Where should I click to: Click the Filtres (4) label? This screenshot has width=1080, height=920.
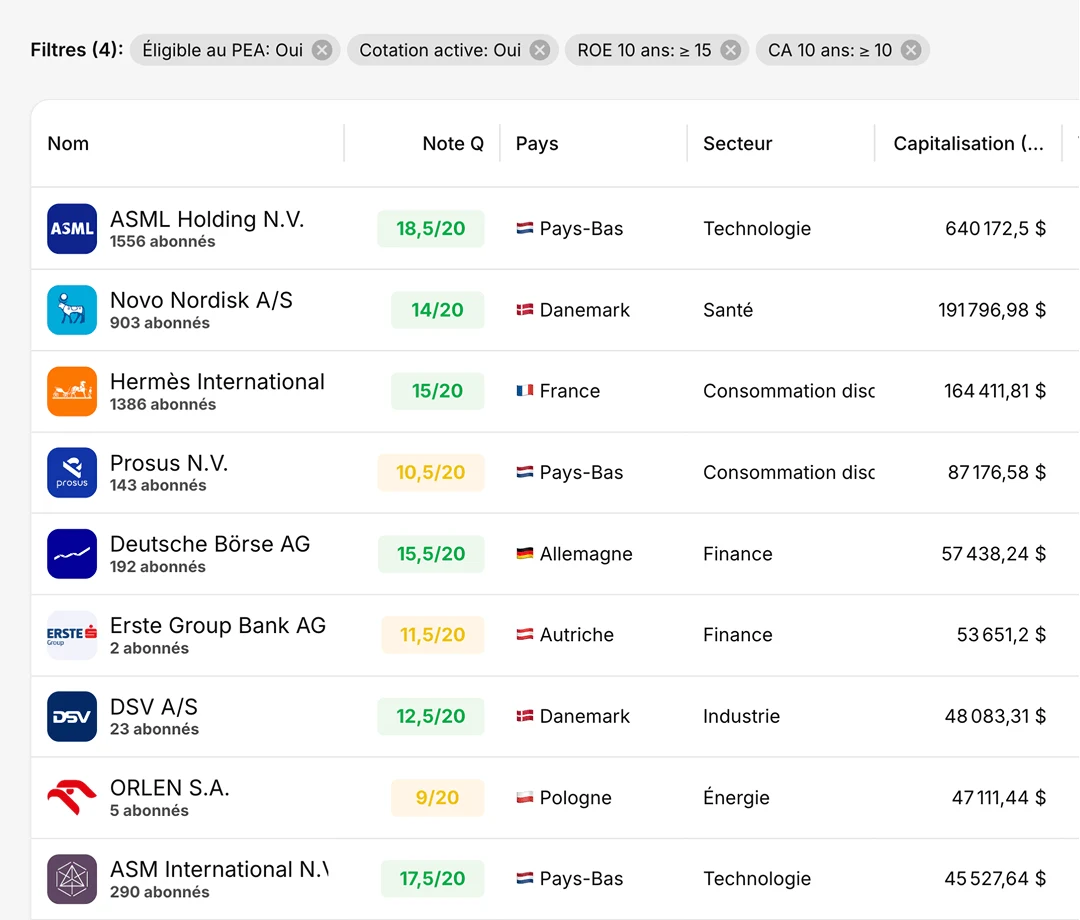(x=77, y=50)
